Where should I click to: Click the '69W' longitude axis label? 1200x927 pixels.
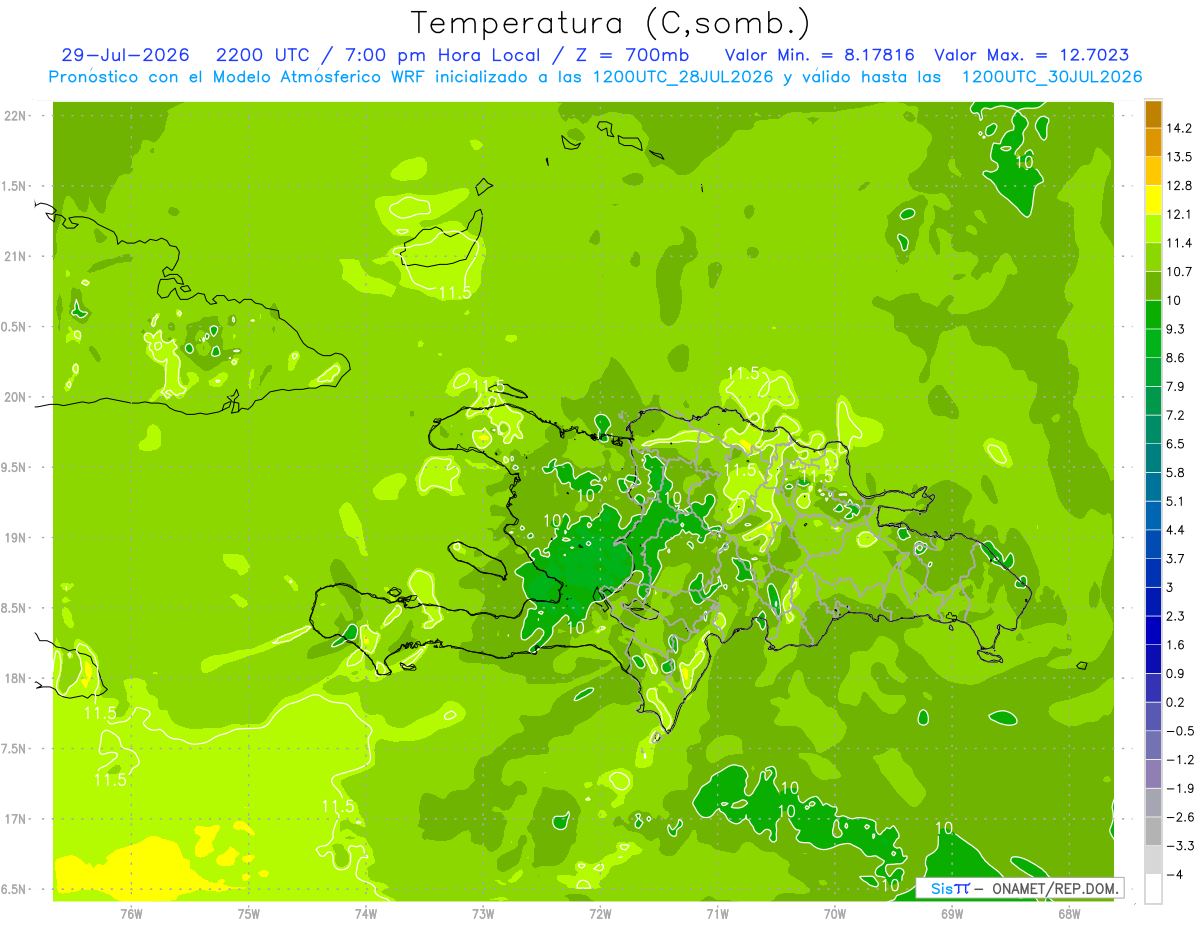[x=952, y=914]
